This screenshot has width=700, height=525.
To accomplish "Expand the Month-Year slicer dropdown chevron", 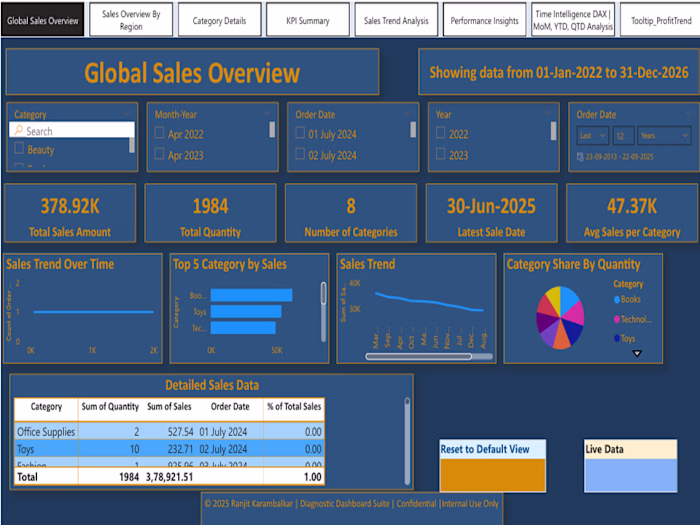I will tap(267, 114).
